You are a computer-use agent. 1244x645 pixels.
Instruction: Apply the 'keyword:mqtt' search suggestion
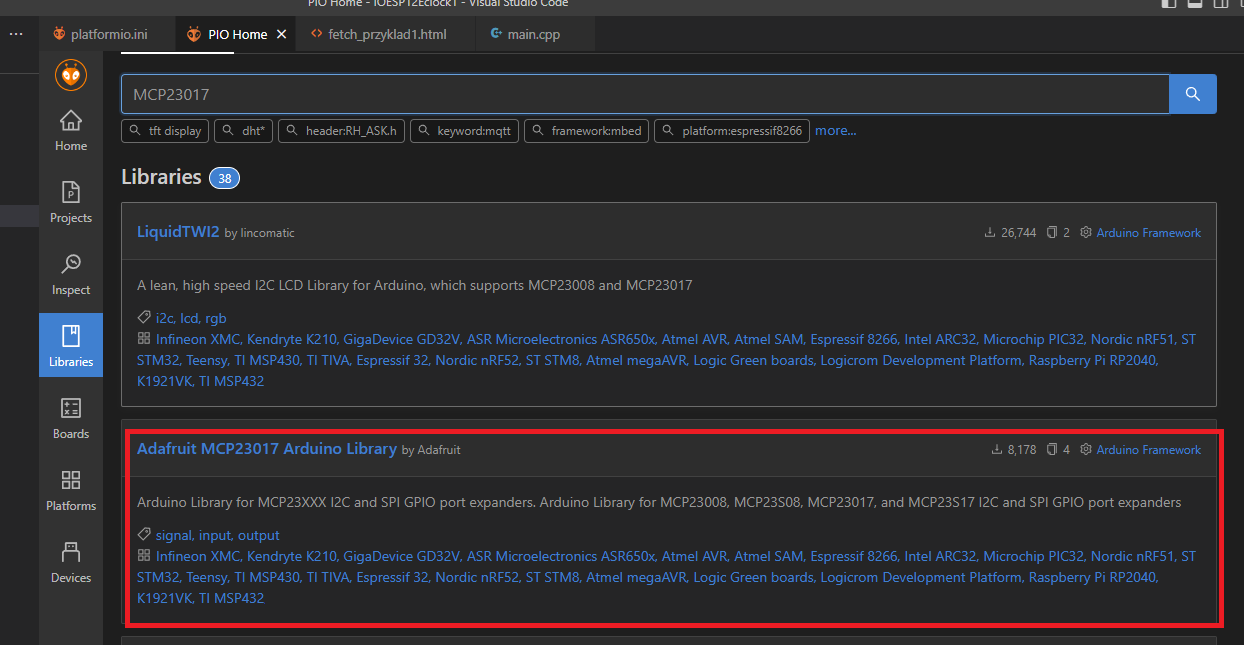point(464,131)
